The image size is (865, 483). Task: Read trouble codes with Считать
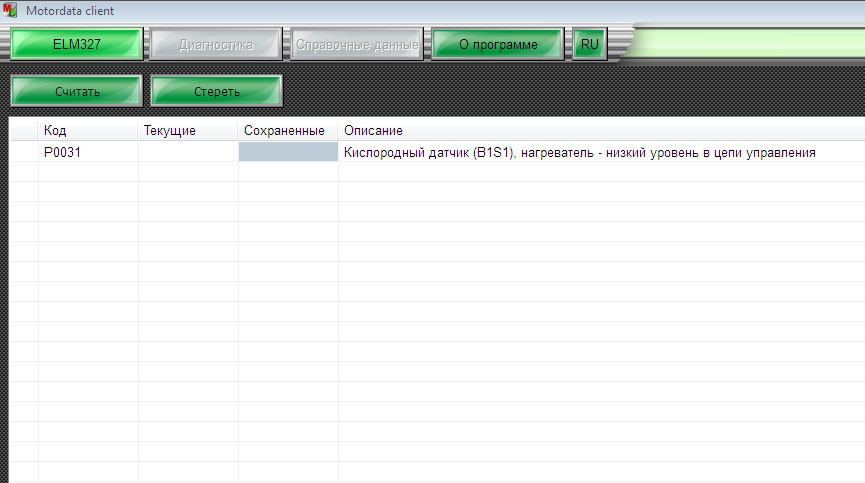click(x=77, y=91)
